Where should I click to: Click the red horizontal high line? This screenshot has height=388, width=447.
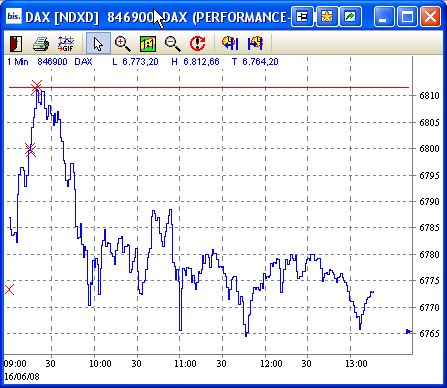pos(209,87)
